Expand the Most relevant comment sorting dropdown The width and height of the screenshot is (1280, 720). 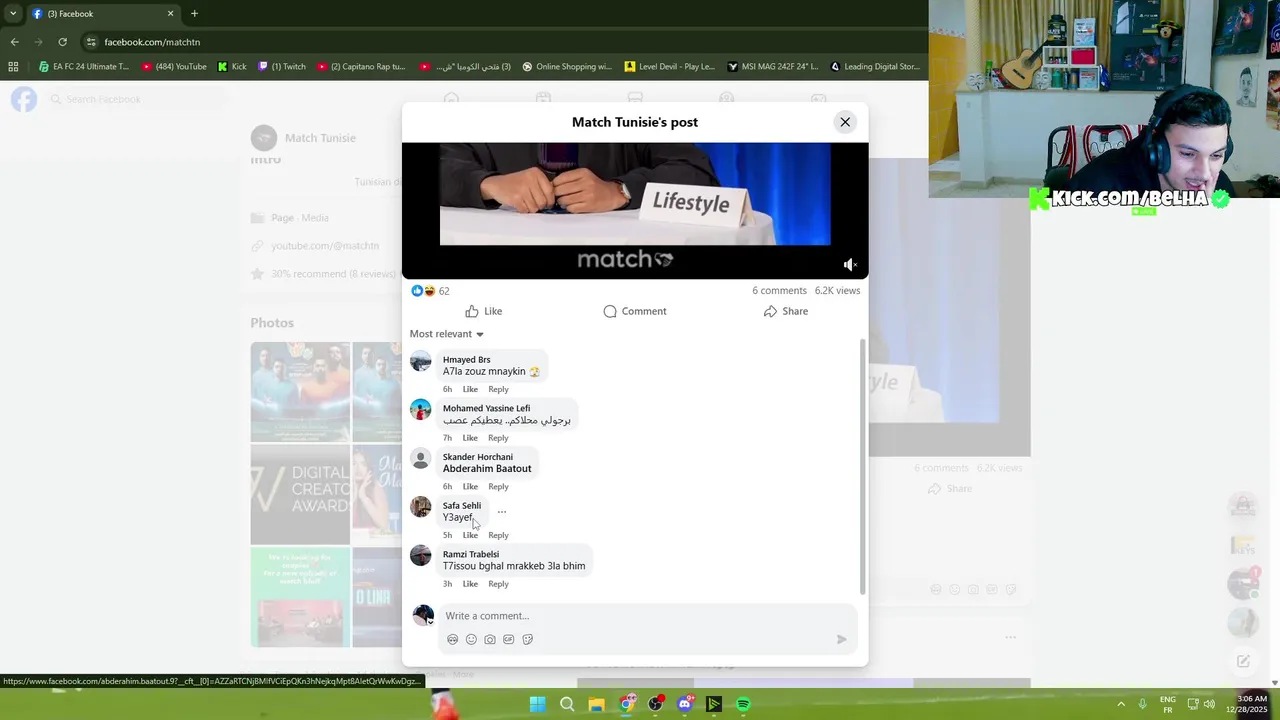pyautogui.click(x=447, y=334)
